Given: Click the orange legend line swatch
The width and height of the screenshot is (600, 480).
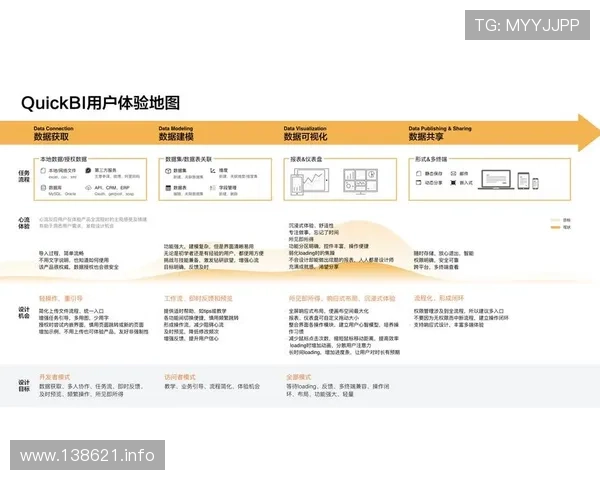Looking at the screenshot, I should [x=555, y=227].
